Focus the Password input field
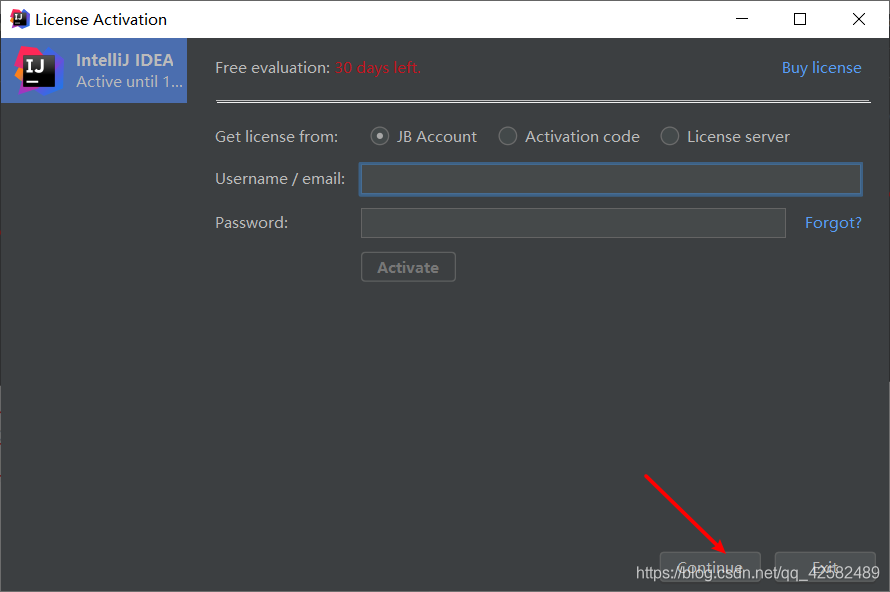 click(x=573, y=223)
